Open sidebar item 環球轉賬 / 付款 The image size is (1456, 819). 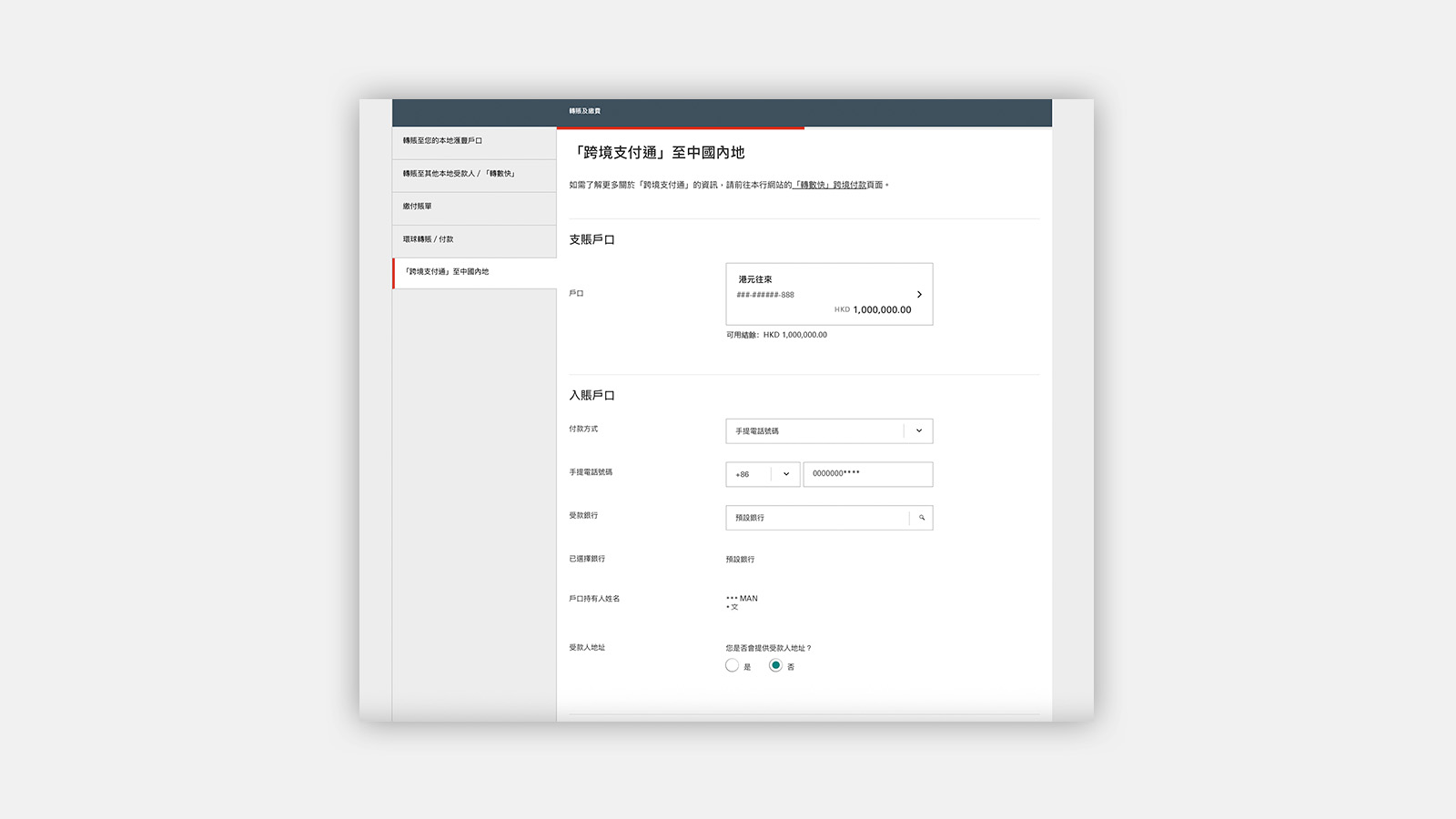point(474,240)
